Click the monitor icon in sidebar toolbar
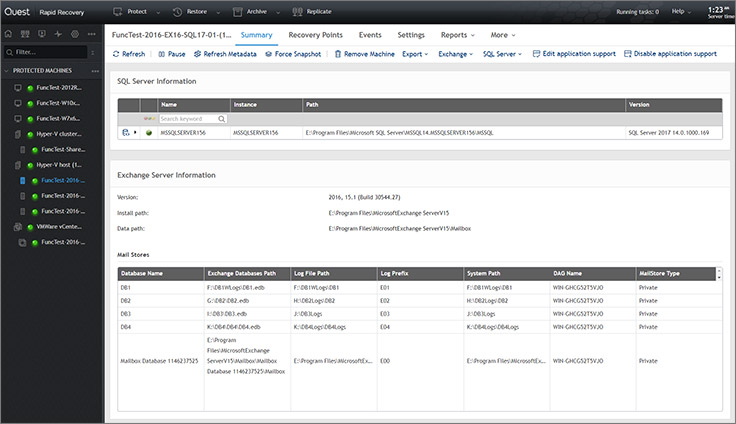 (x=42, y=34)
